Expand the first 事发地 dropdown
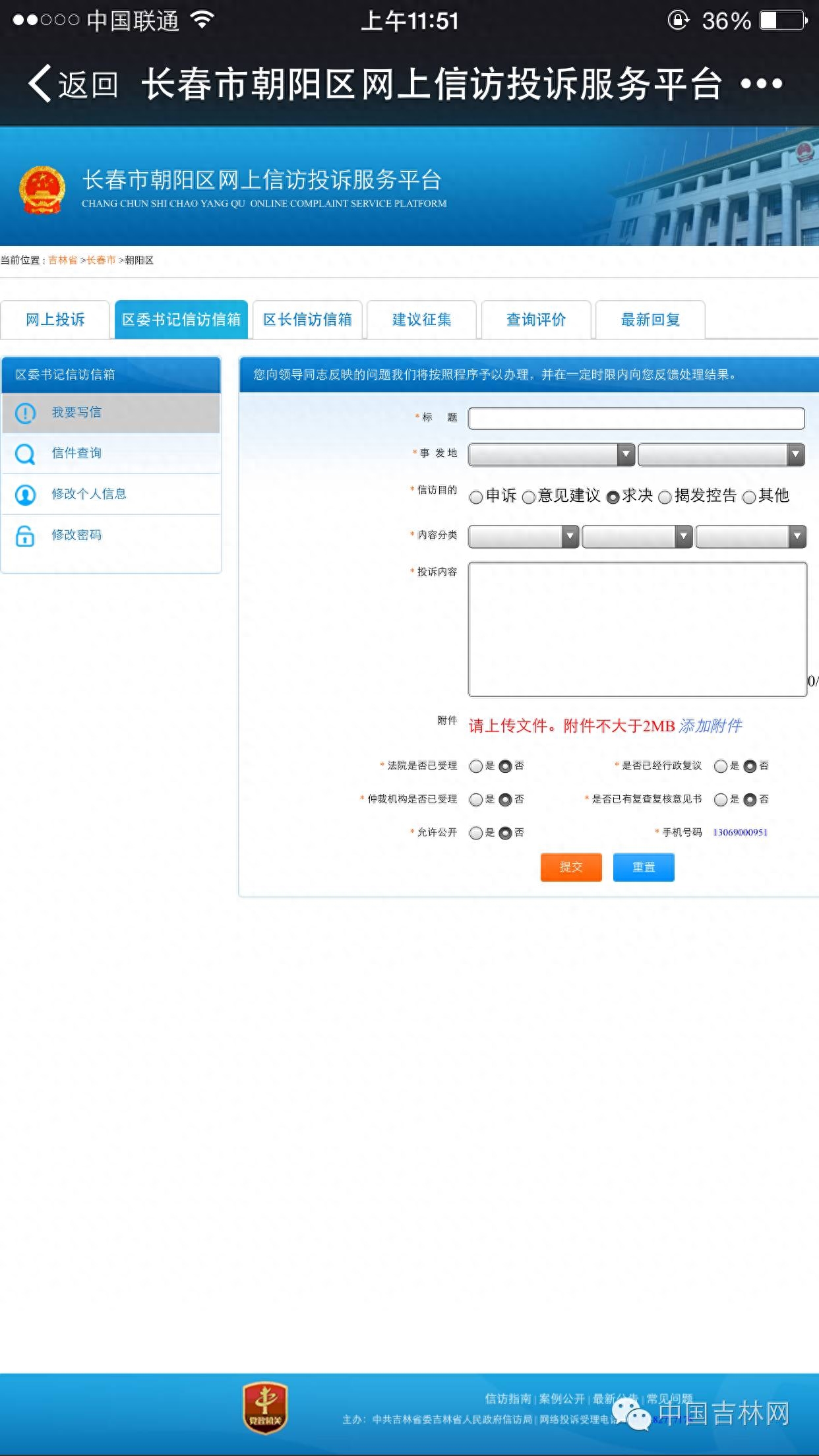Image resolution: width=819 pixels, height=1456 pixels. coord(551,454)
